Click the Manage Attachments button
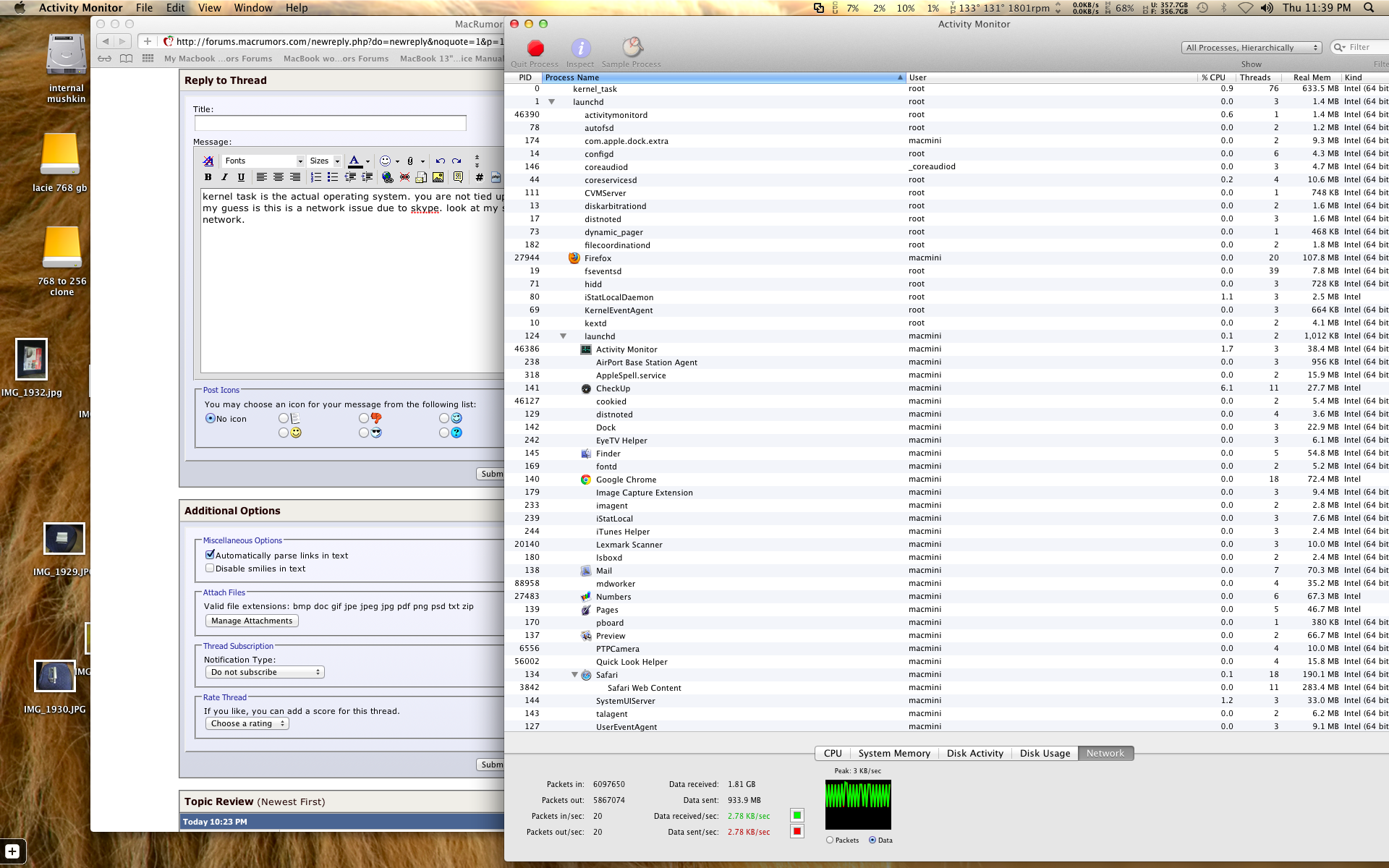1389x868 pixels. click(252, 621)
